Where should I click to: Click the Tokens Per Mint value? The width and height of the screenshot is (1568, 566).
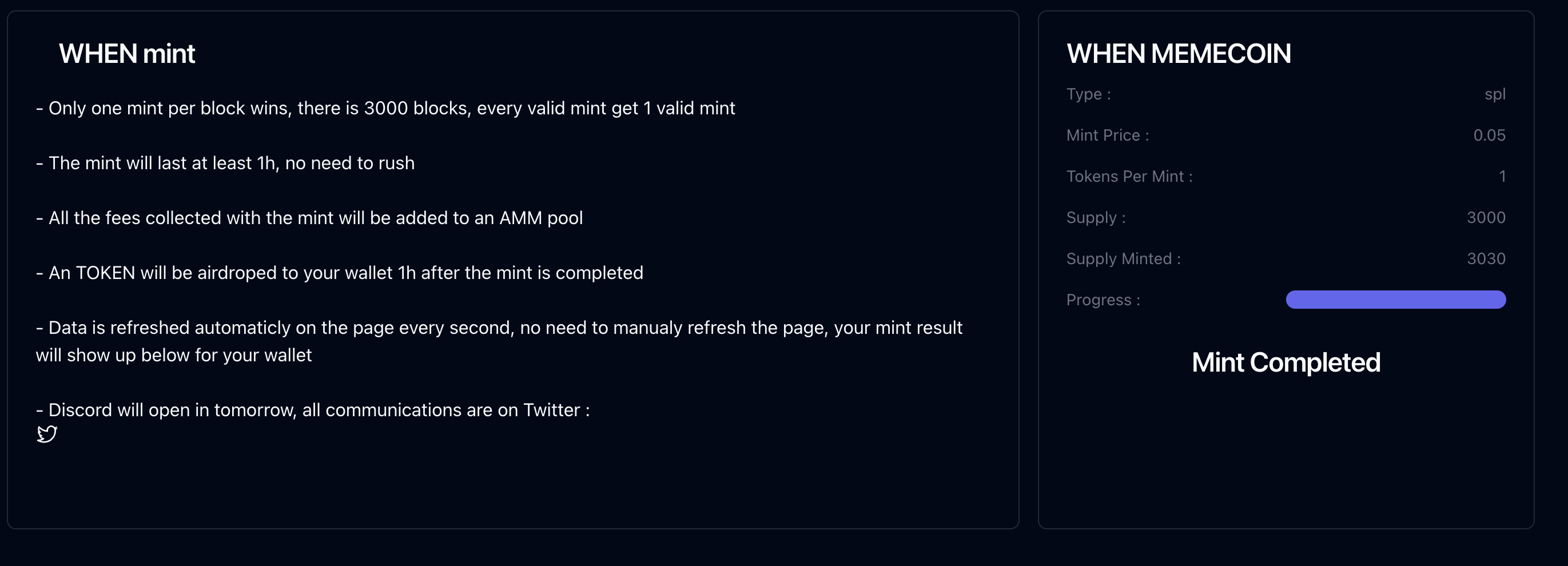click(x=1502, y=177)
